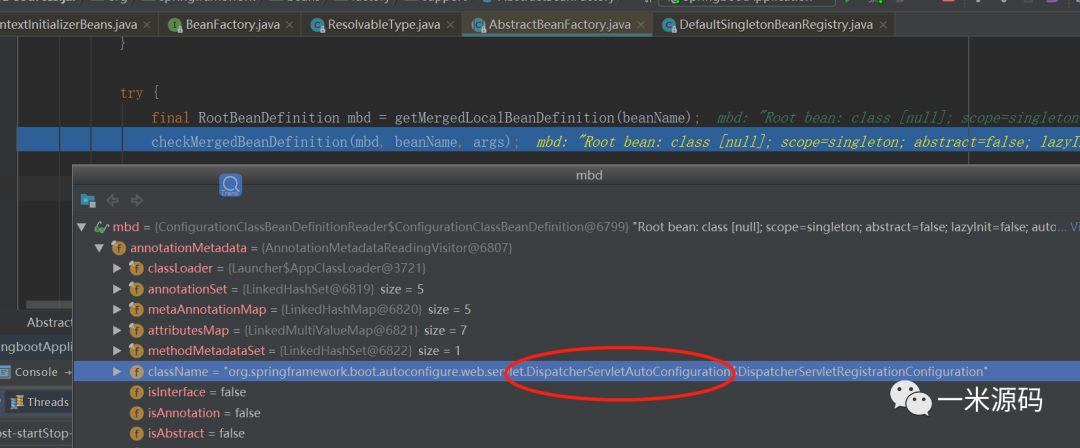The image size is (1080, 448).
Task: Expand the methodMetadataSet node
Action: click(118, 351)
